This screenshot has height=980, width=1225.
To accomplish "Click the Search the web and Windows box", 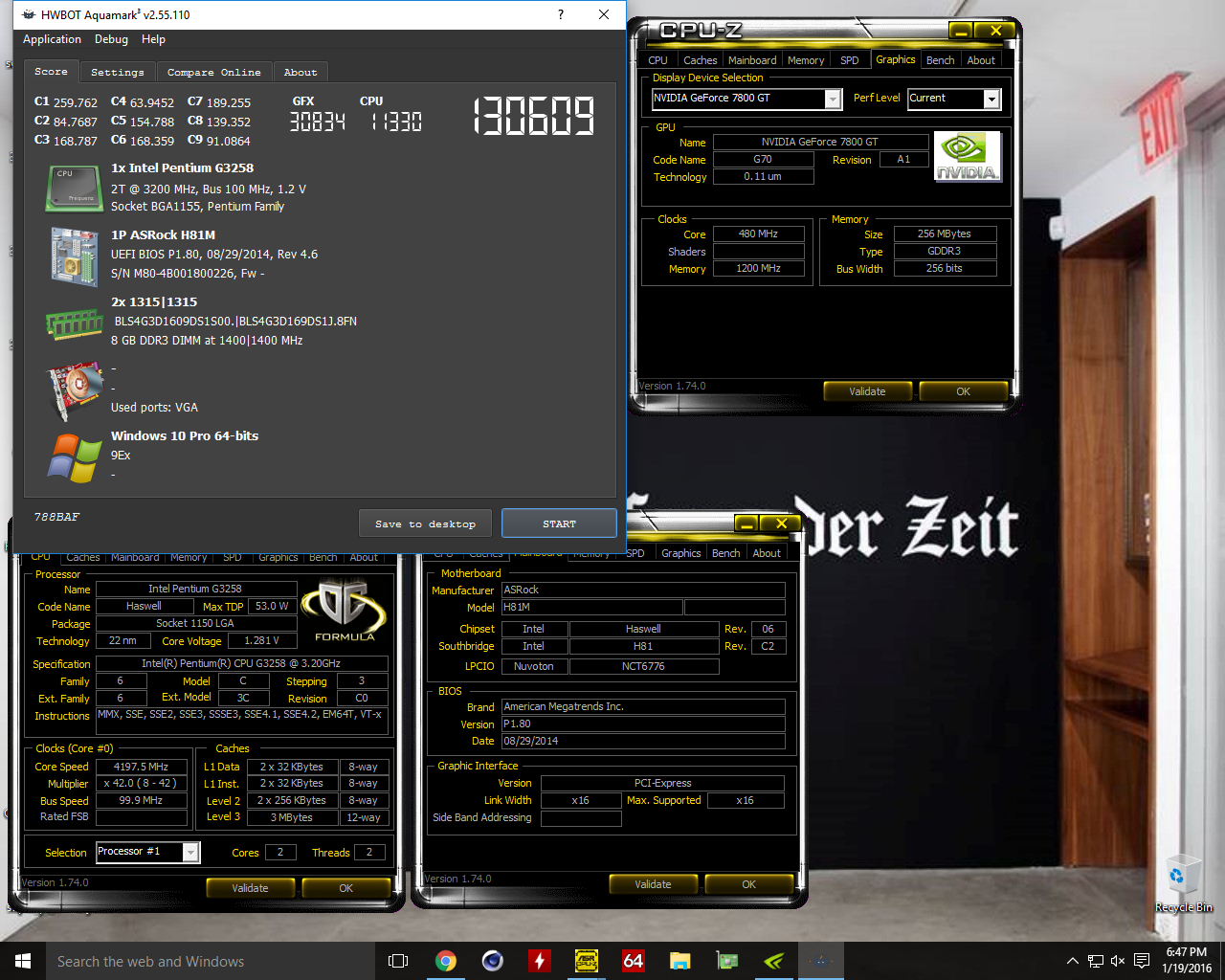I will (x=211, y=961).
